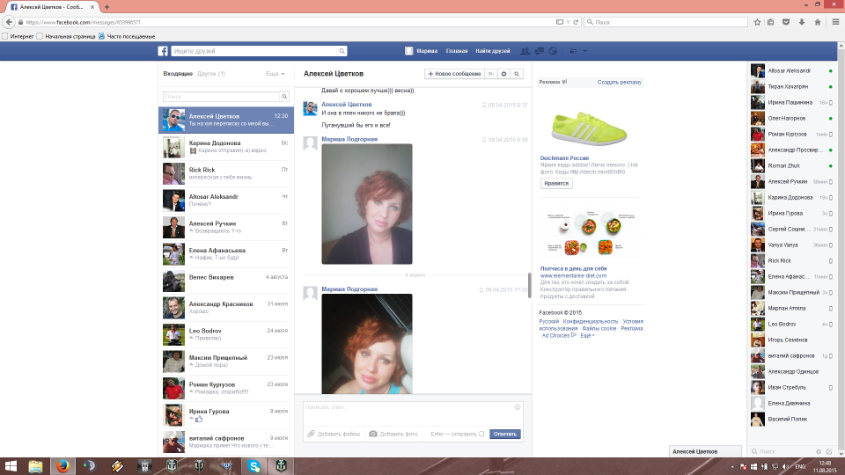845x475 pixels.
Task: Click the gear actions icon for the conversation
Action: (x=504, y=74)
